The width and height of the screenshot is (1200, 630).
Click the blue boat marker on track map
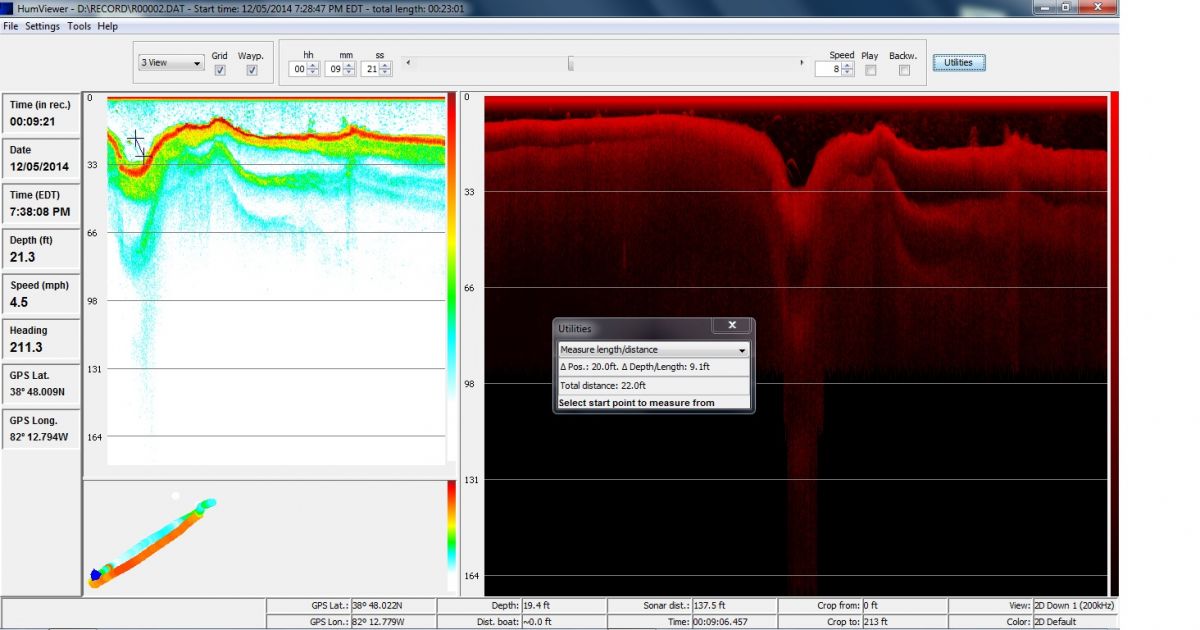pyautogui.click(x=96, y=574)
